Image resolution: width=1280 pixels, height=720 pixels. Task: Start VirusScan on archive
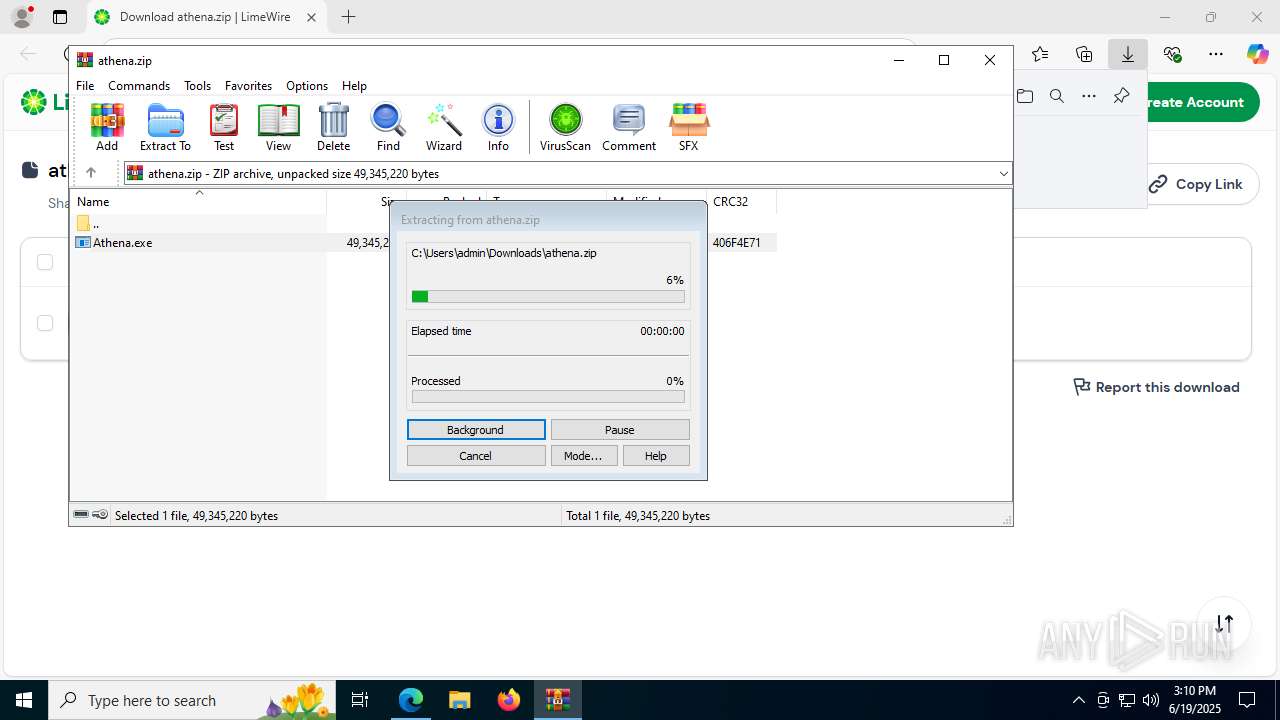[565, 127]
